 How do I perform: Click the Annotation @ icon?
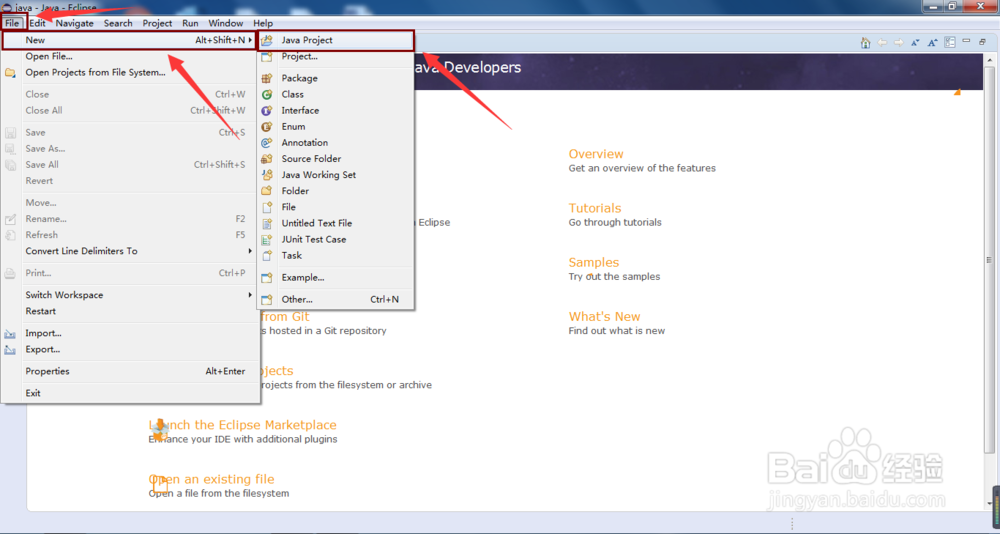coord(267,143)
